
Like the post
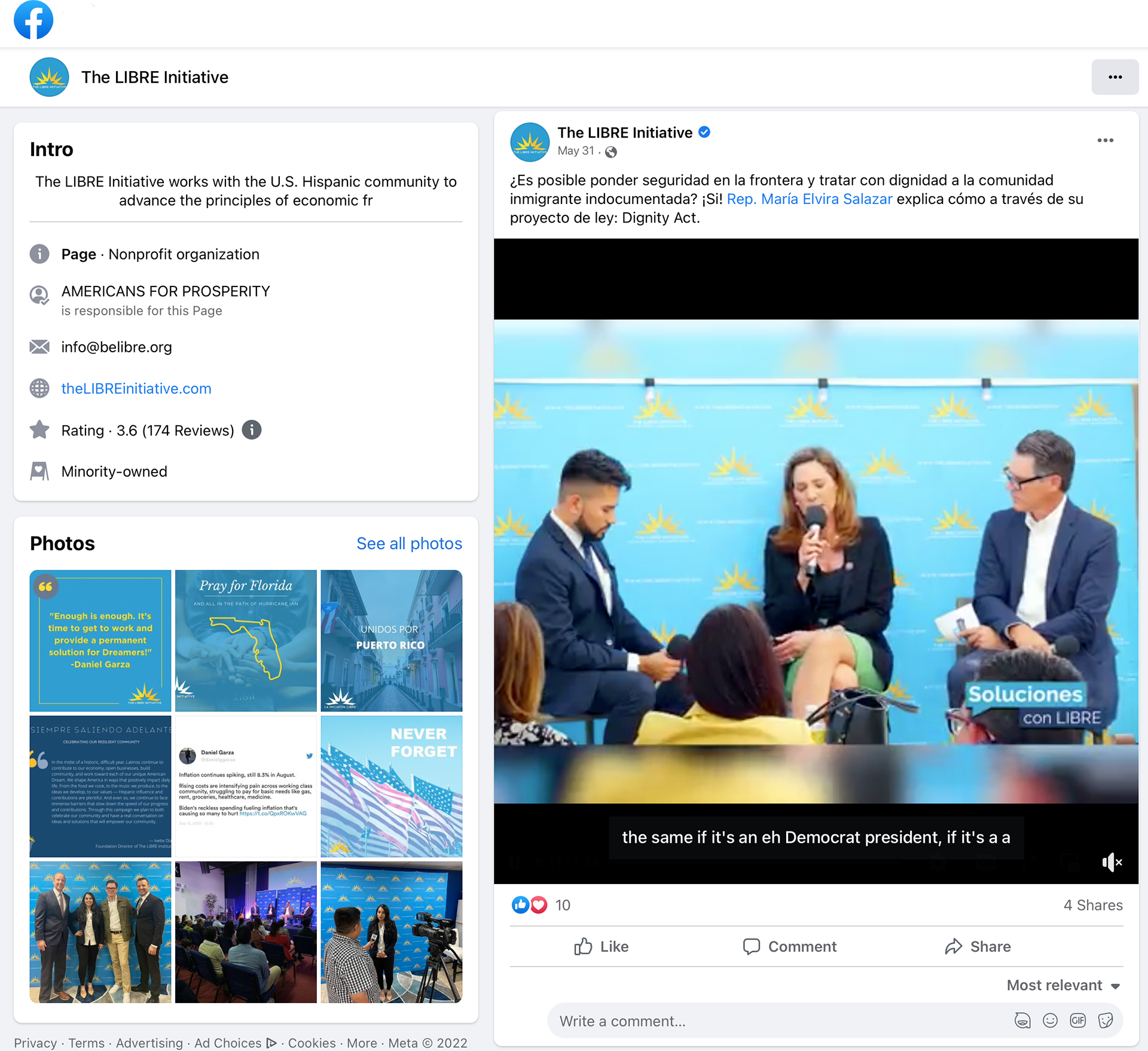click(x=602, y=946)
